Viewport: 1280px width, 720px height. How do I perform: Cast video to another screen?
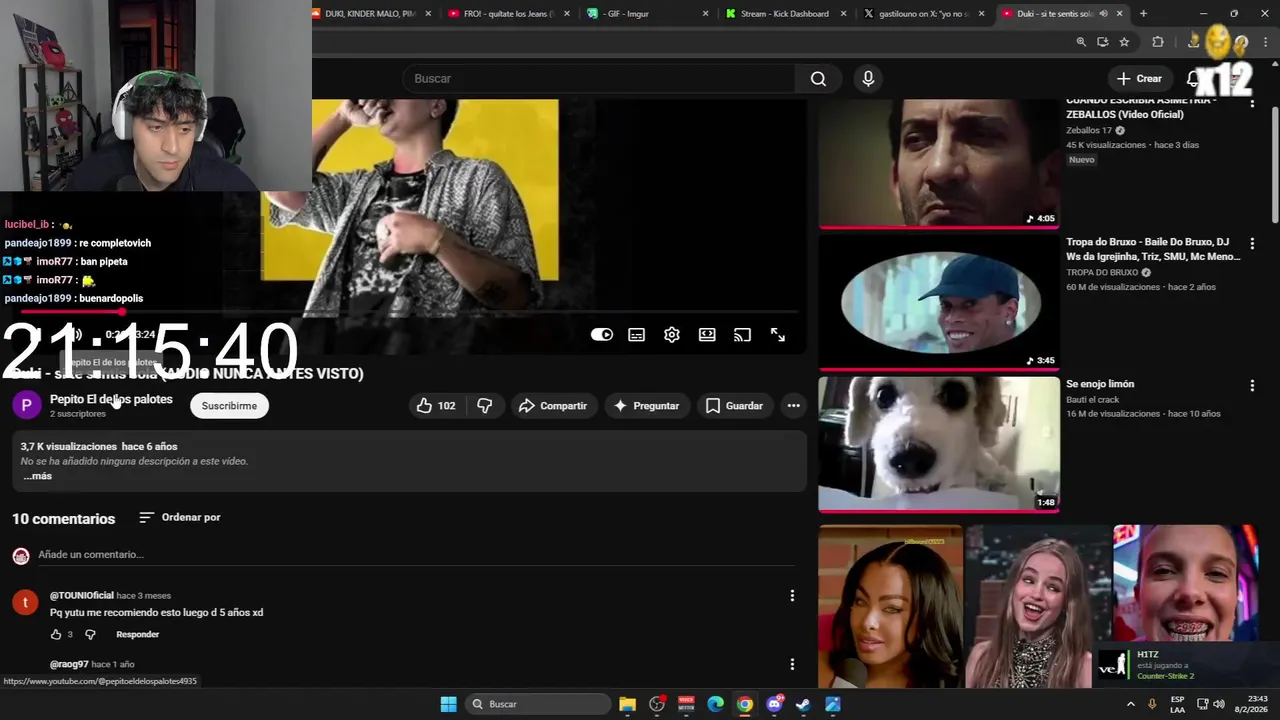742,335
